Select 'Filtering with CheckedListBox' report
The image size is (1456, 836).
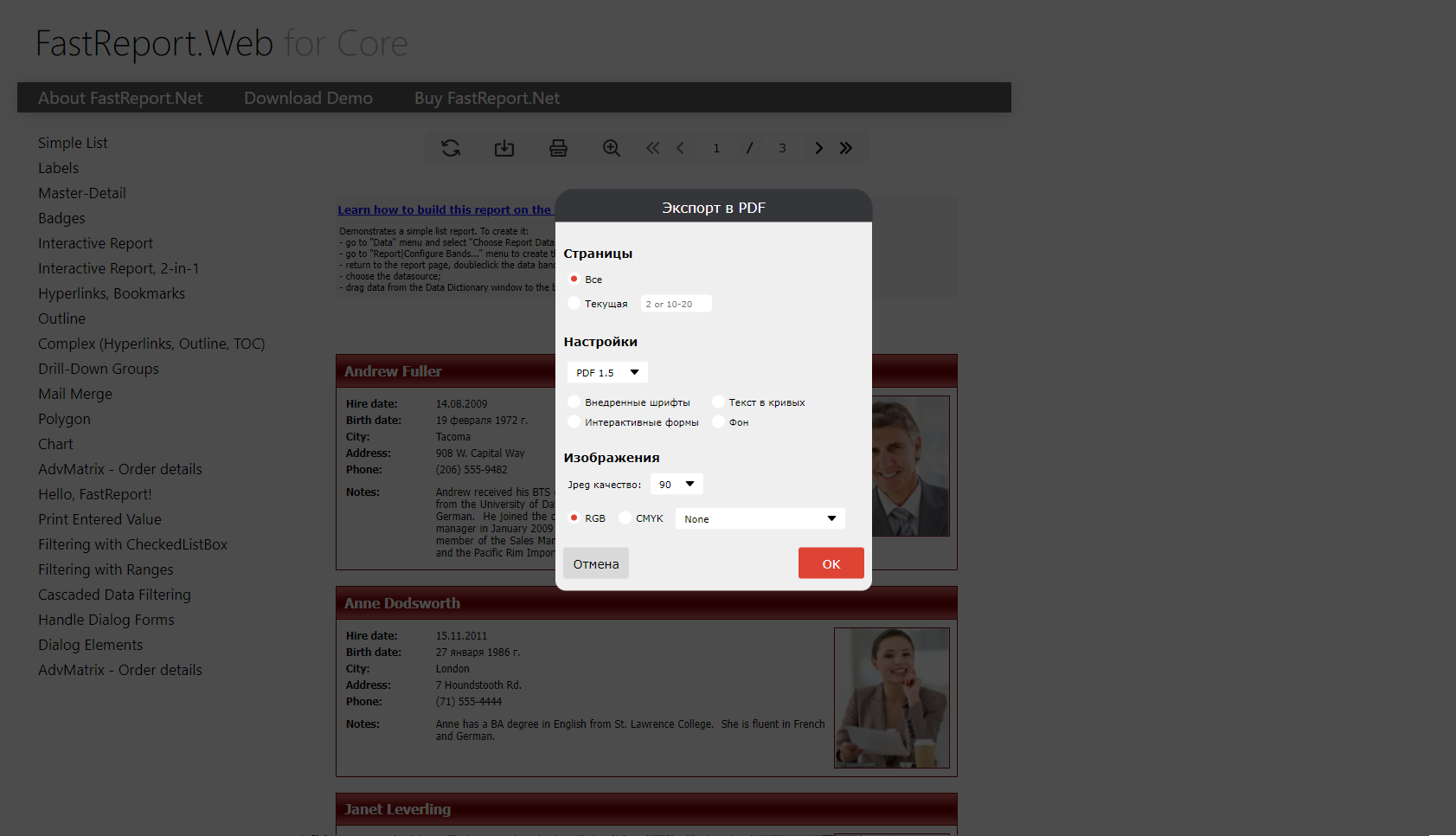(x=132, y=544)
